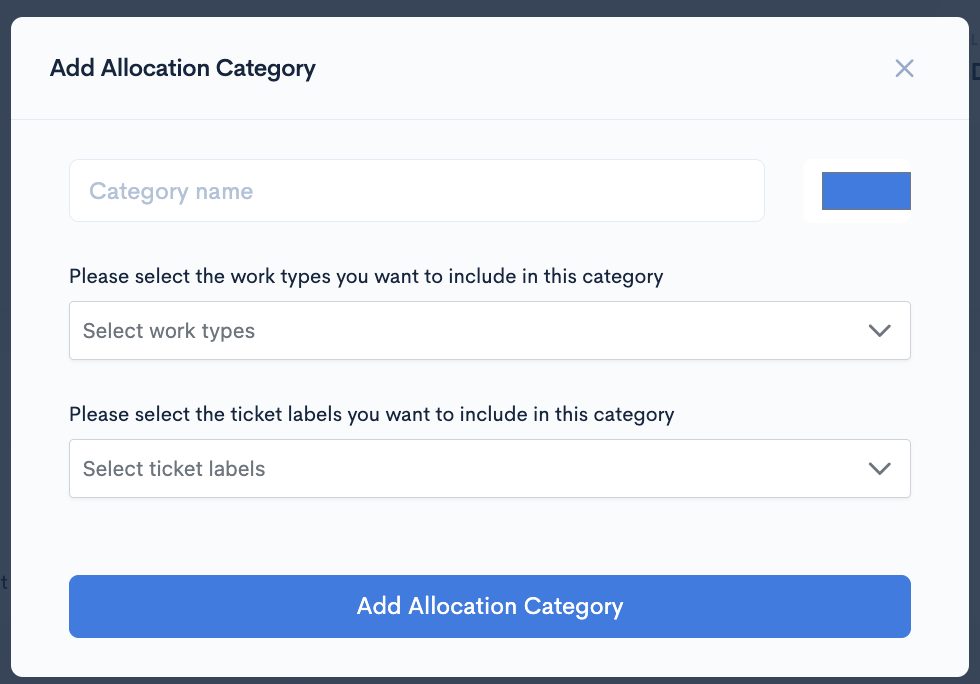This screenshot has width=980, height=684.
Task: Click the "Category name" placeholder text
Action: 171,191
